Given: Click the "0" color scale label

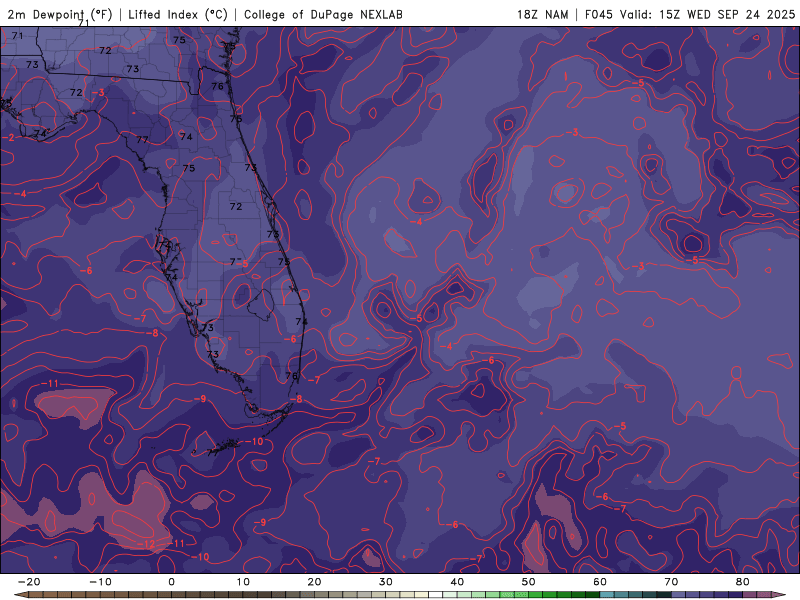Looking at the screenshot, I should pyautogui.click(x=171, y=582).
